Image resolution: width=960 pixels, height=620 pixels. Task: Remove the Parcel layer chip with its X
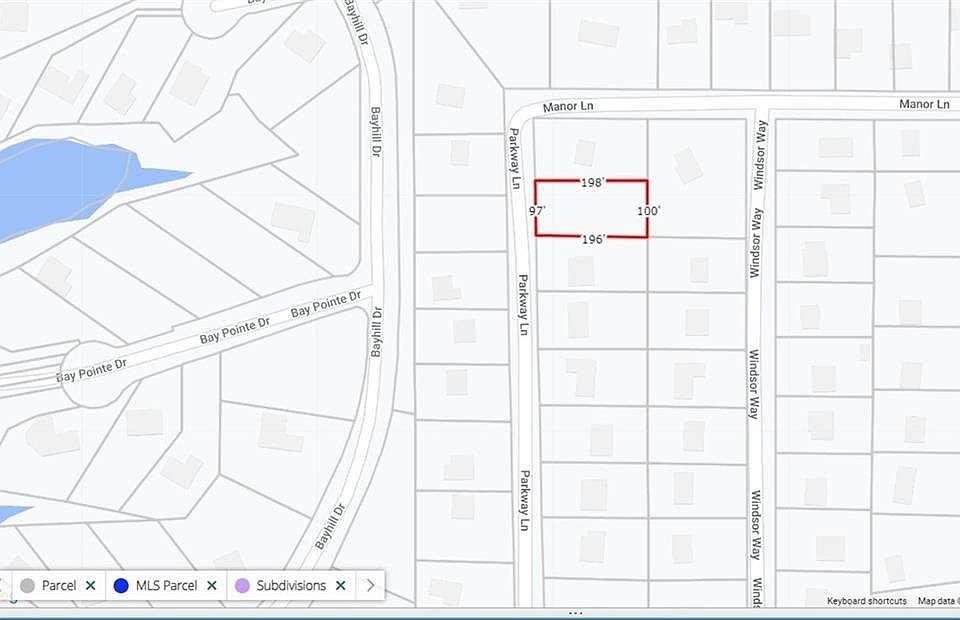pyautogui.click(x=91, y=586)
